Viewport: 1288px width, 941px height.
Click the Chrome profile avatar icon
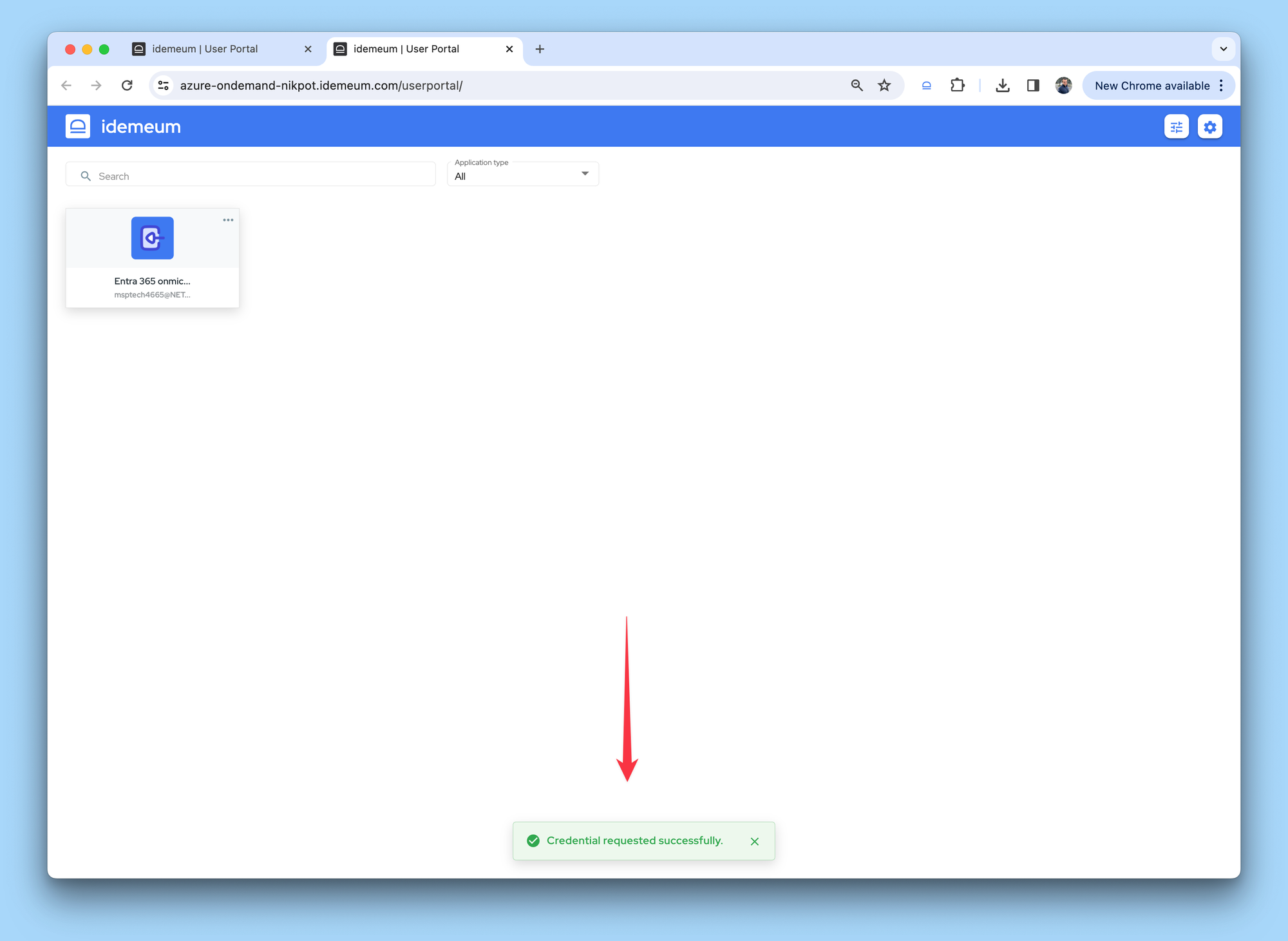pyautogui.click(x=1064, y=85)
